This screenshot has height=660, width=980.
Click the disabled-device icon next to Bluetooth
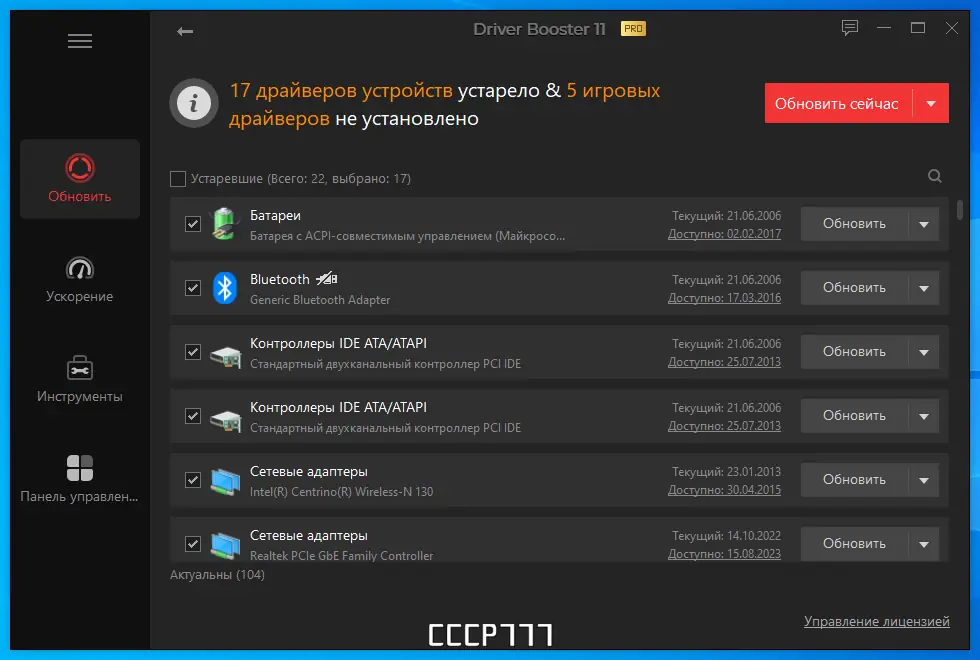point(327,279)
